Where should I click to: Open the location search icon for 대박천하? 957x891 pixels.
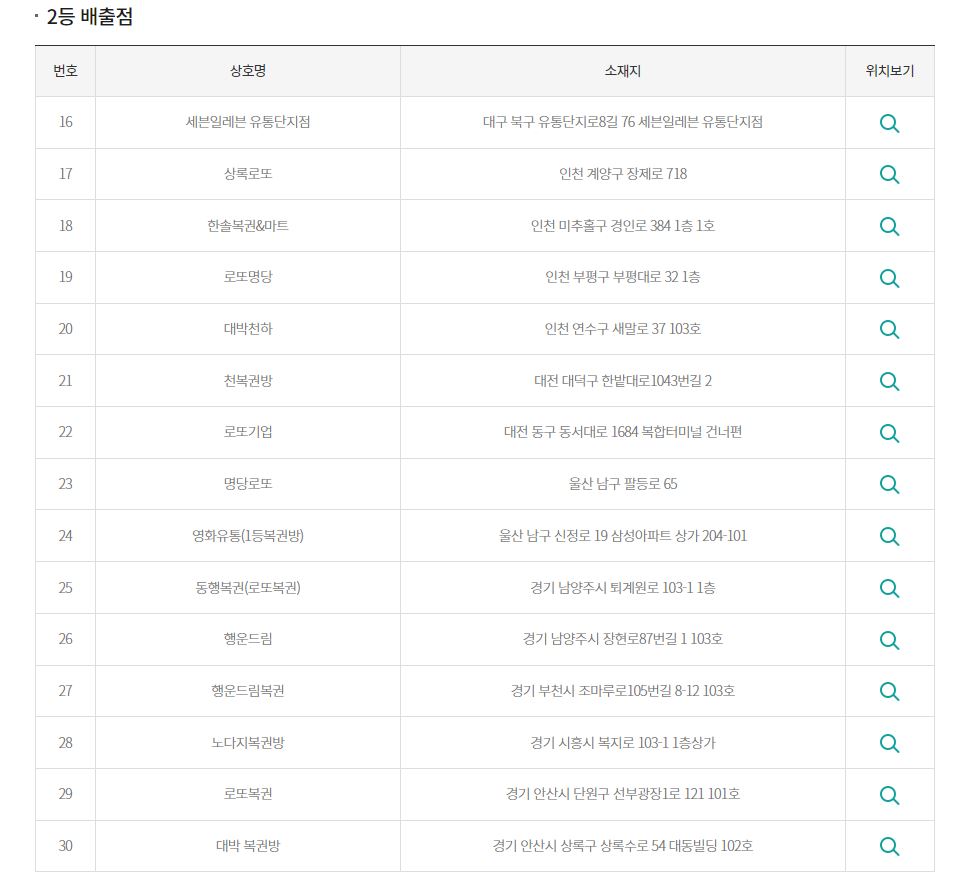click(889, 330)
